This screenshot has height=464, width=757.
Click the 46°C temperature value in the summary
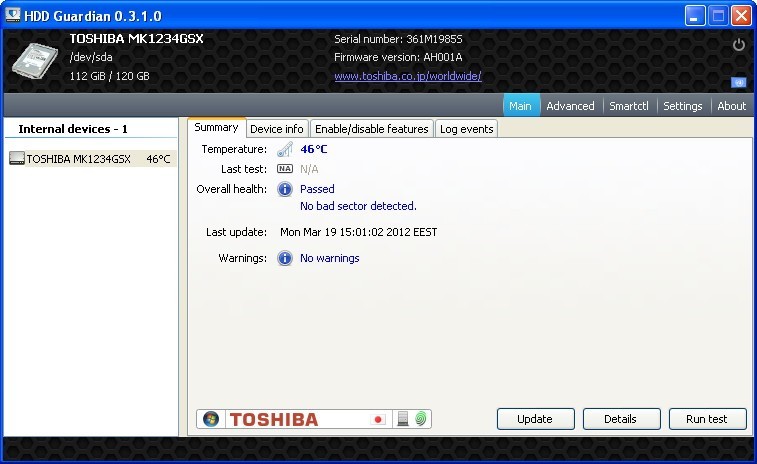314,149
